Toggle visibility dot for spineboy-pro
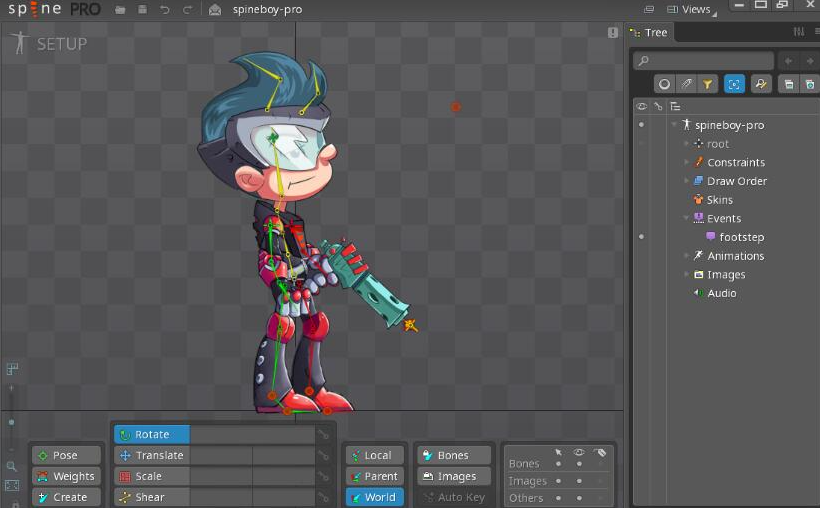The image size is (820, 508). [641, 125]
